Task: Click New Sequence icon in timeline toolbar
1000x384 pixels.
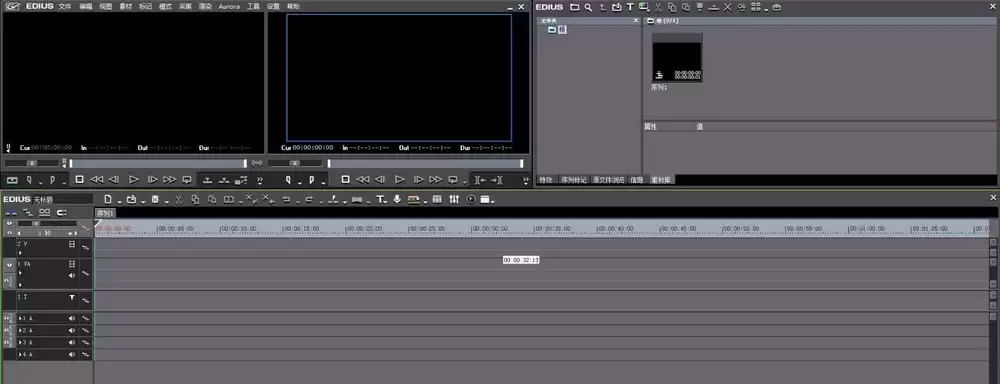Action: coord(108,200)
